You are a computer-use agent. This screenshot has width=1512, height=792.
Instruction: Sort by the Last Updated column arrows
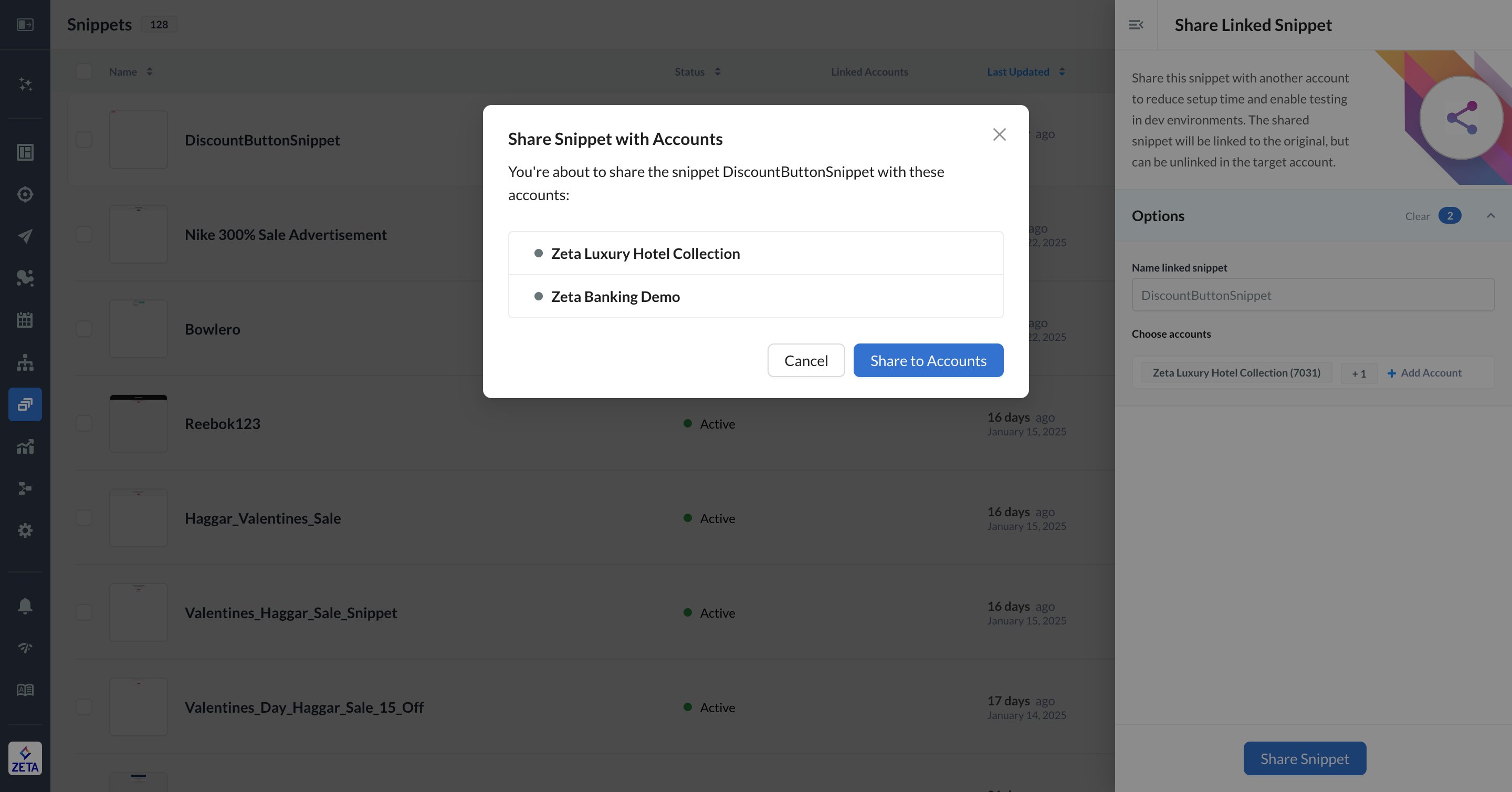point(1062,71)
